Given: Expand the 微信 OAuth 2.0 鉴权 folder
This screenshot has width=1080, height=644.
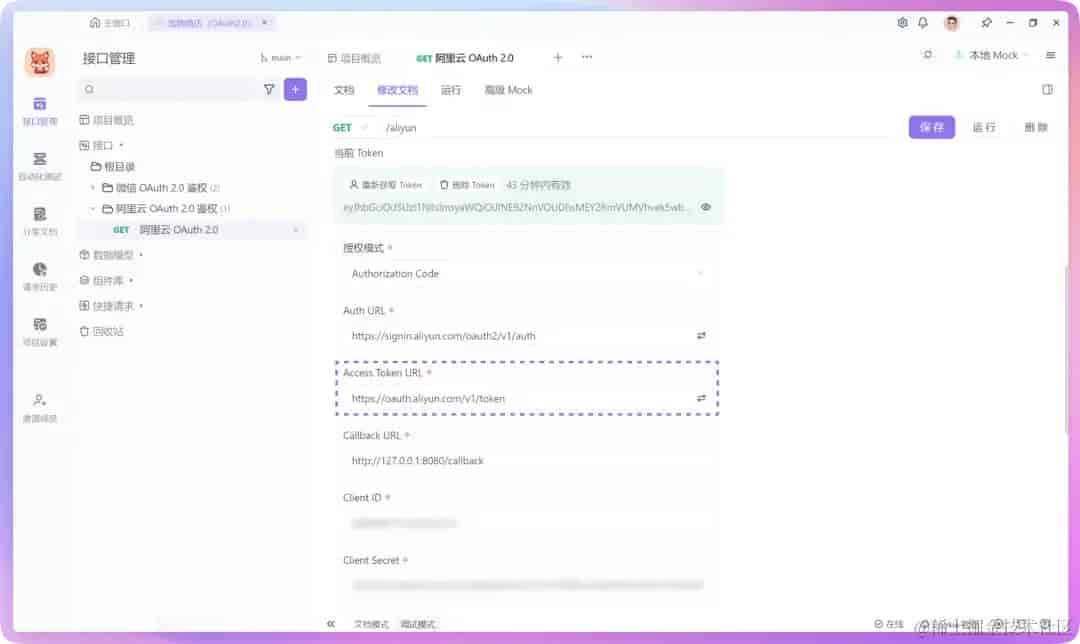Looking at the screenshot, I should (x=93, y=187).
